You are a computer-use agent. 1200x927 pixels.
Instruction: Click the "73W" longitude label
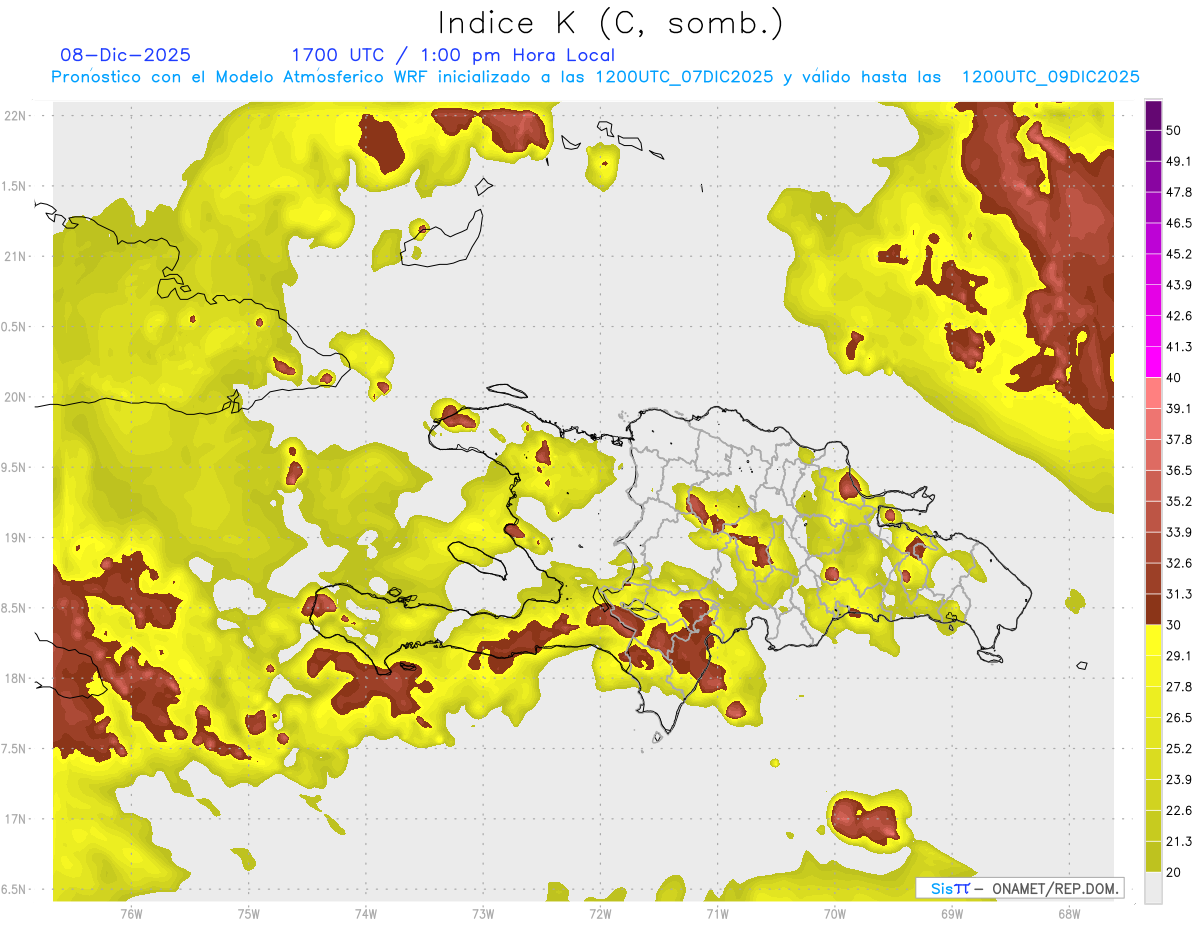(x=483, y=913)
